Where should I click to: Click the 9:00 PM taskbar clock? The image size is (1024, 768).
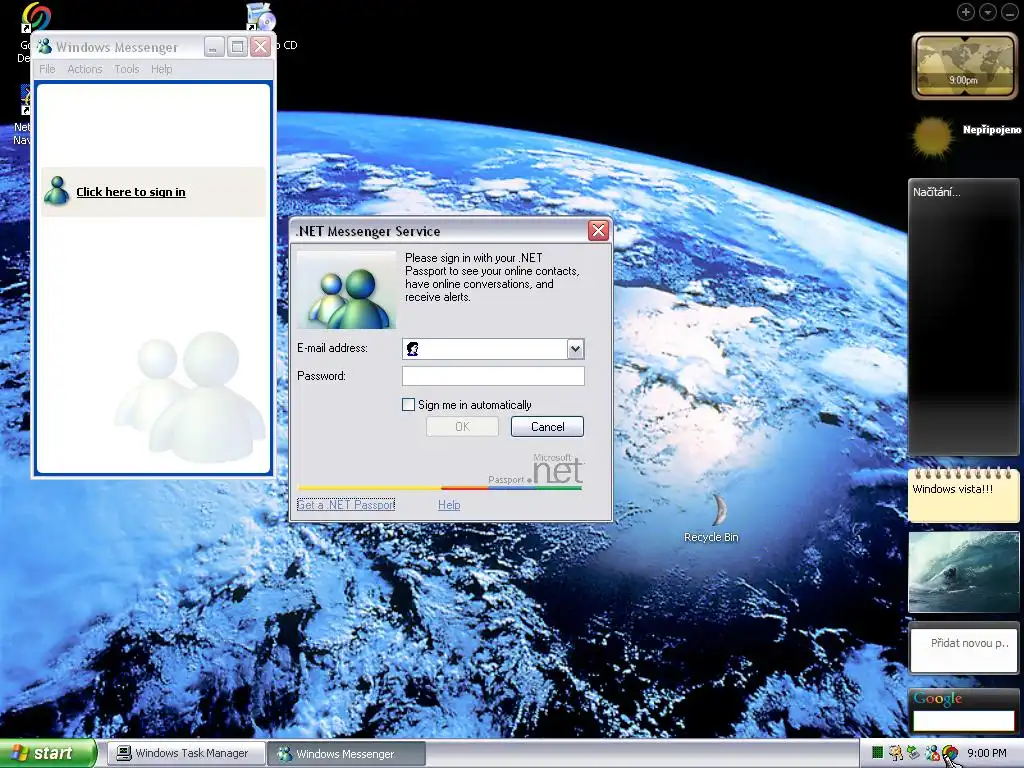987,754
